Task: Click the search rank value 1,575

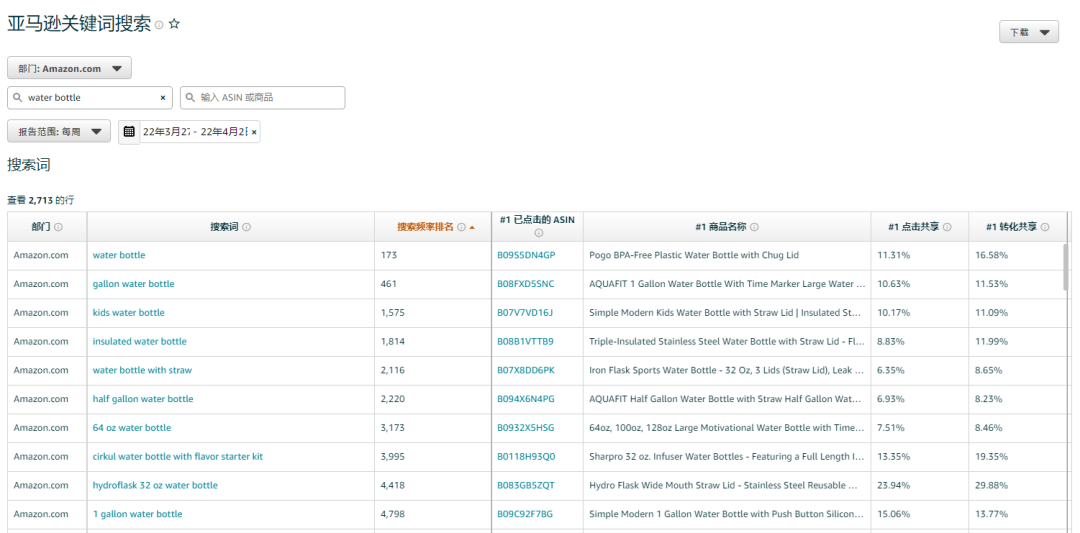Action: click(x=393, y=313)
